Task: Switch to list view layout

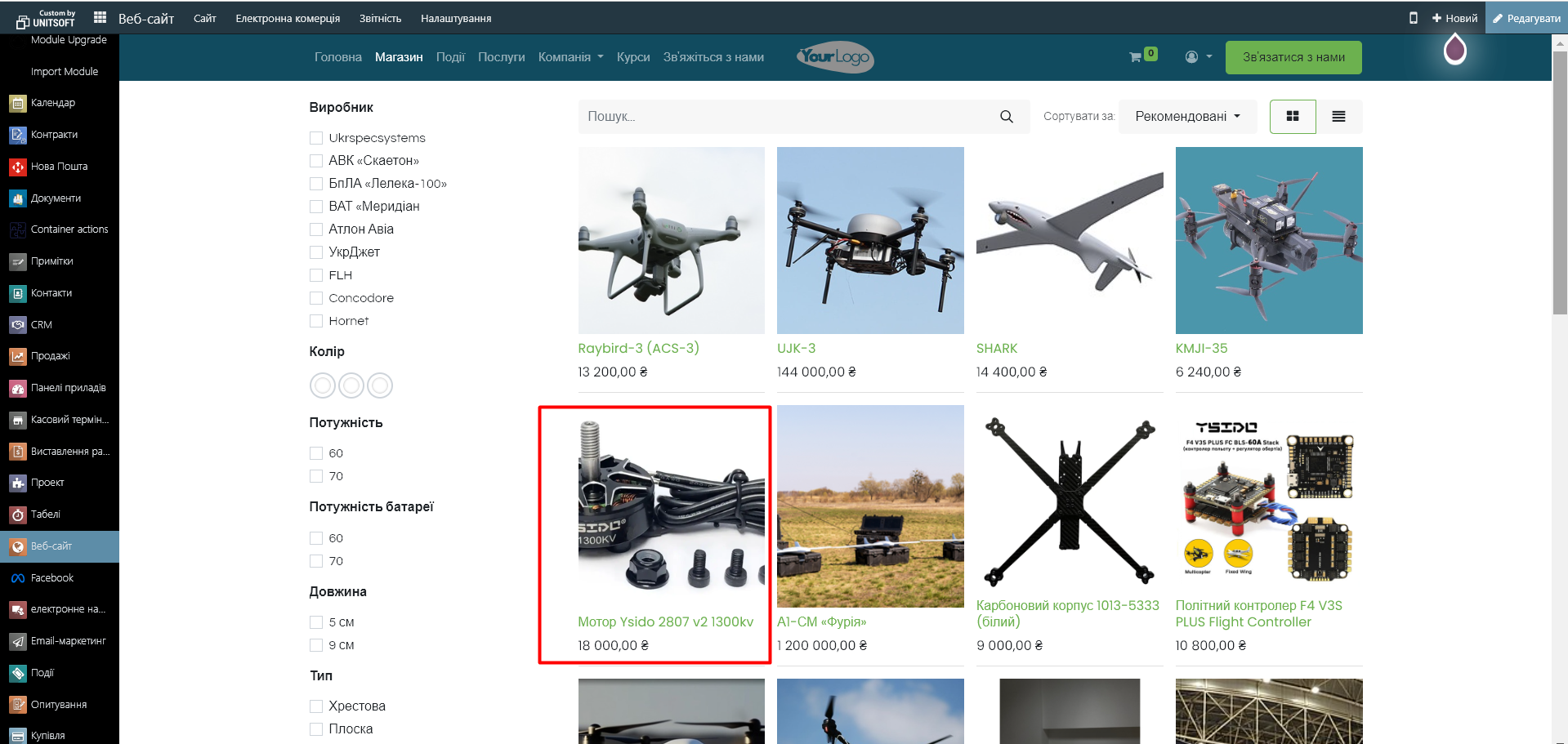Action: [x=1338, y=117]
